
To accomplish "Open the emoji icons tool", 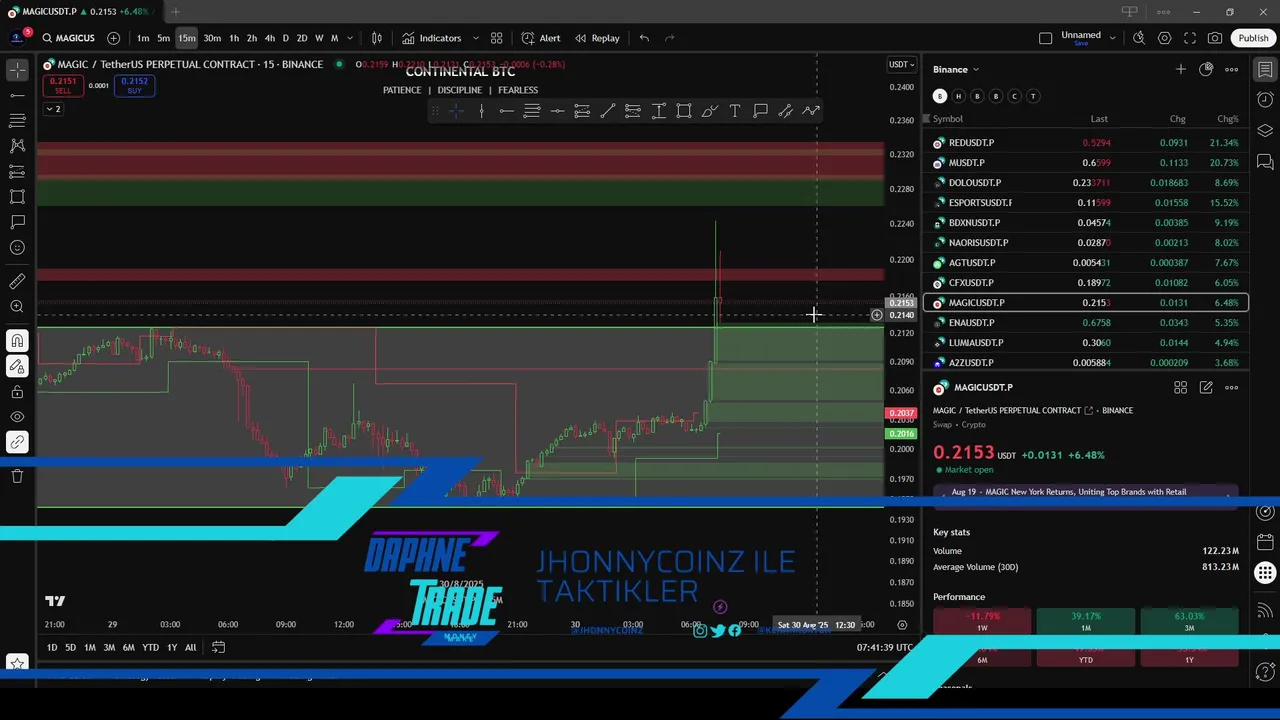I will click(17, 248).
